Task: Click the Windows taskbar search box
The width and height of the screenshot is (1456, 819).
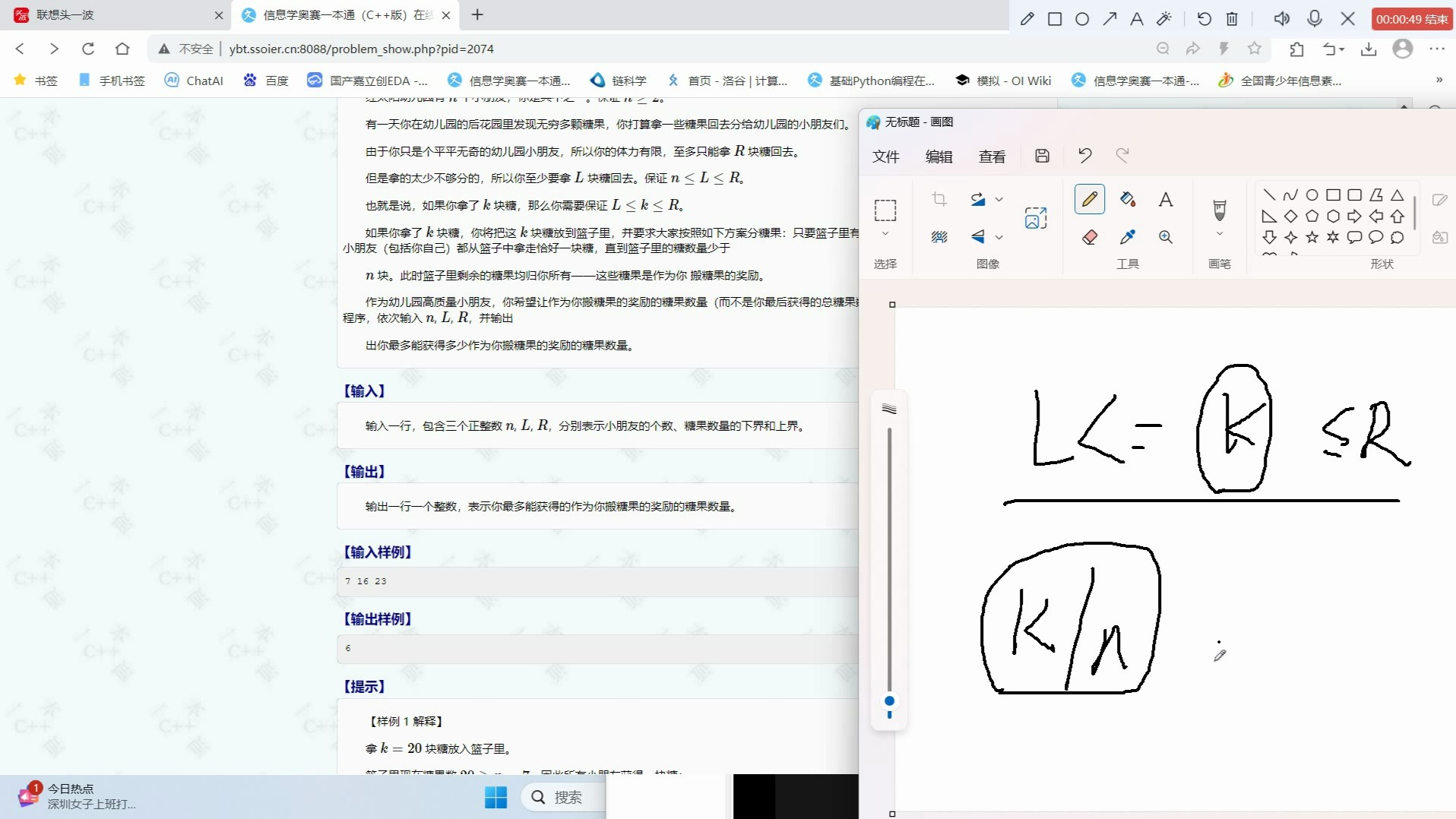Action: 564,797
